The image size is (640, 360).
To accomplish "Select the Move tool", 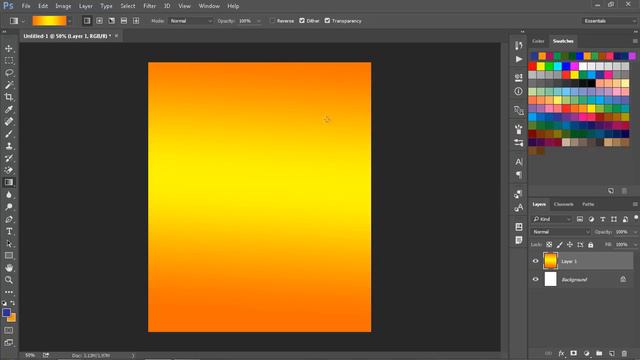I will (x=9, y=49).
